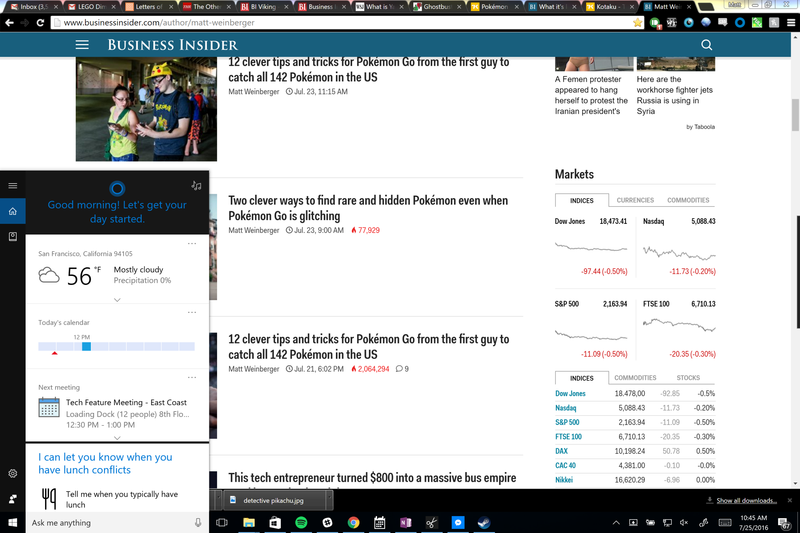Select the Currencies tab in Markets
The height and width of the screenshot is (533, 800).
[x=635, y=200]
